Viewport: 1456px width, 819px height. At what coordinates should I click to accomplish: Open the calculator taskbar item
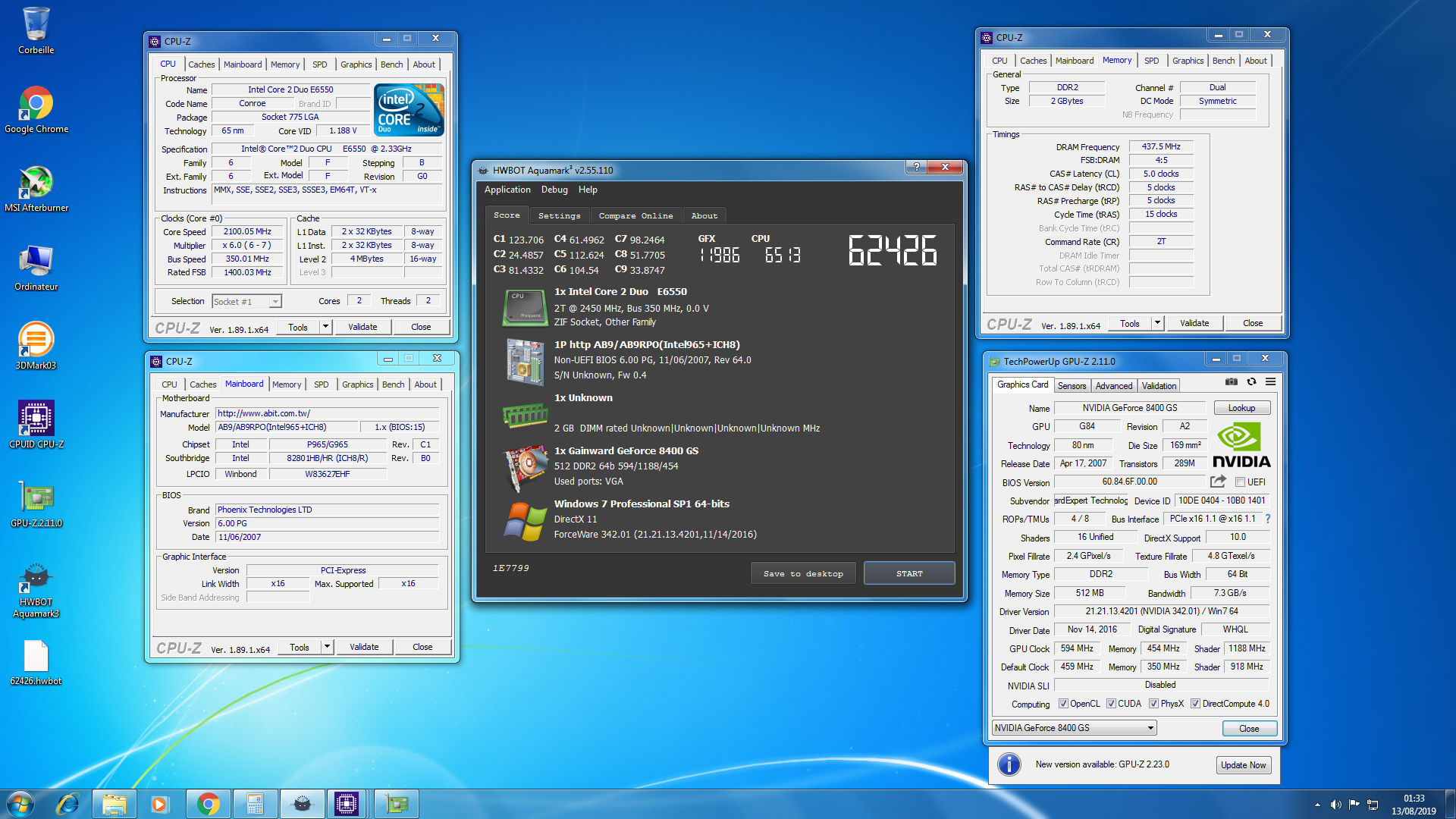click(255, 804)
